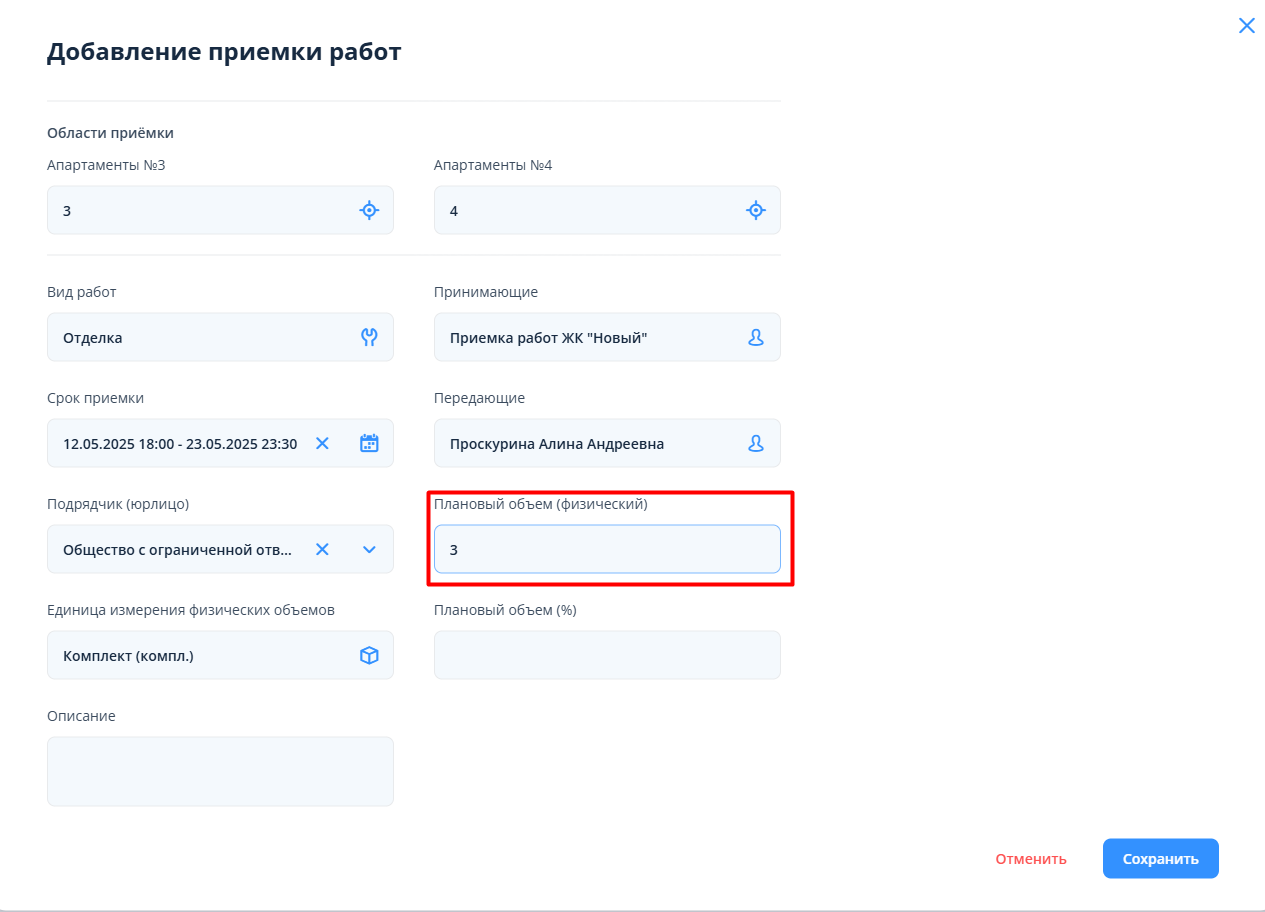Screen dimensions: 1265x912
Task: Click cube icon in Единица измерения field
Action: tap(369, 655)
